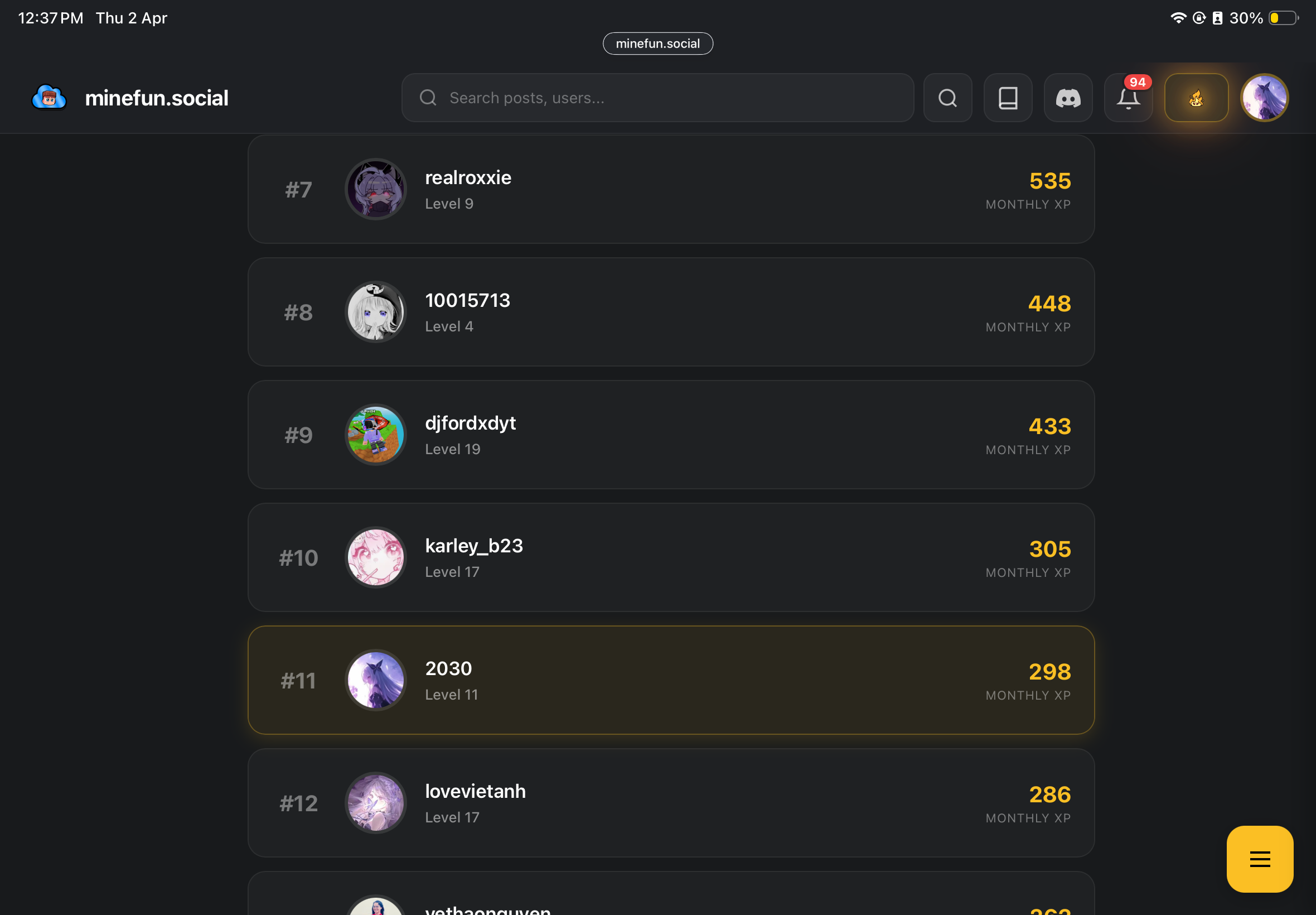This screenshot has width=1316, height=915.
Task: Click the minefun.social cloud logo icon
Action: tap(49, 98)
